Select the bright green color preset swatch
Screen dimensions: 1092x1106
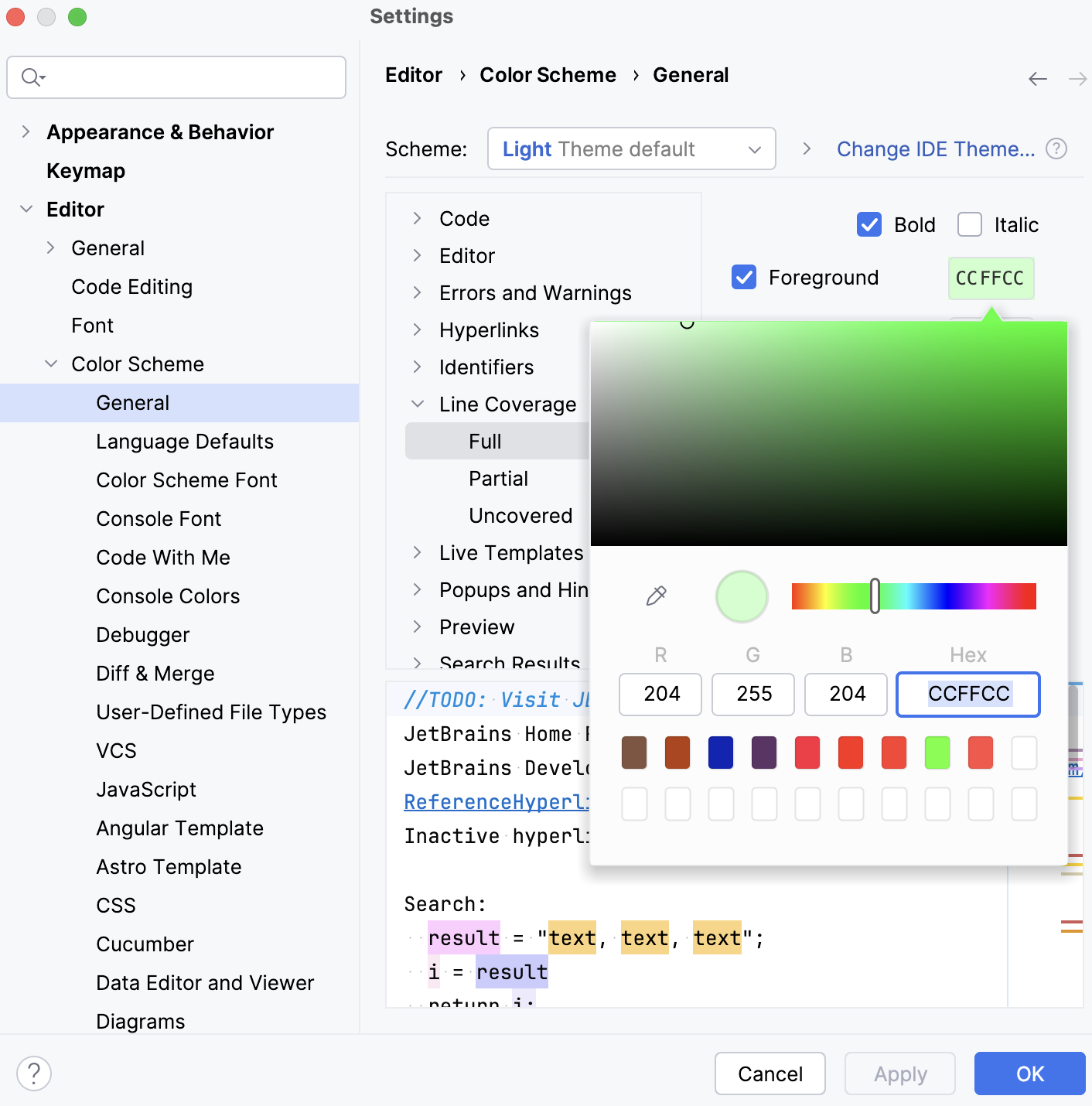tap(937, 752)
